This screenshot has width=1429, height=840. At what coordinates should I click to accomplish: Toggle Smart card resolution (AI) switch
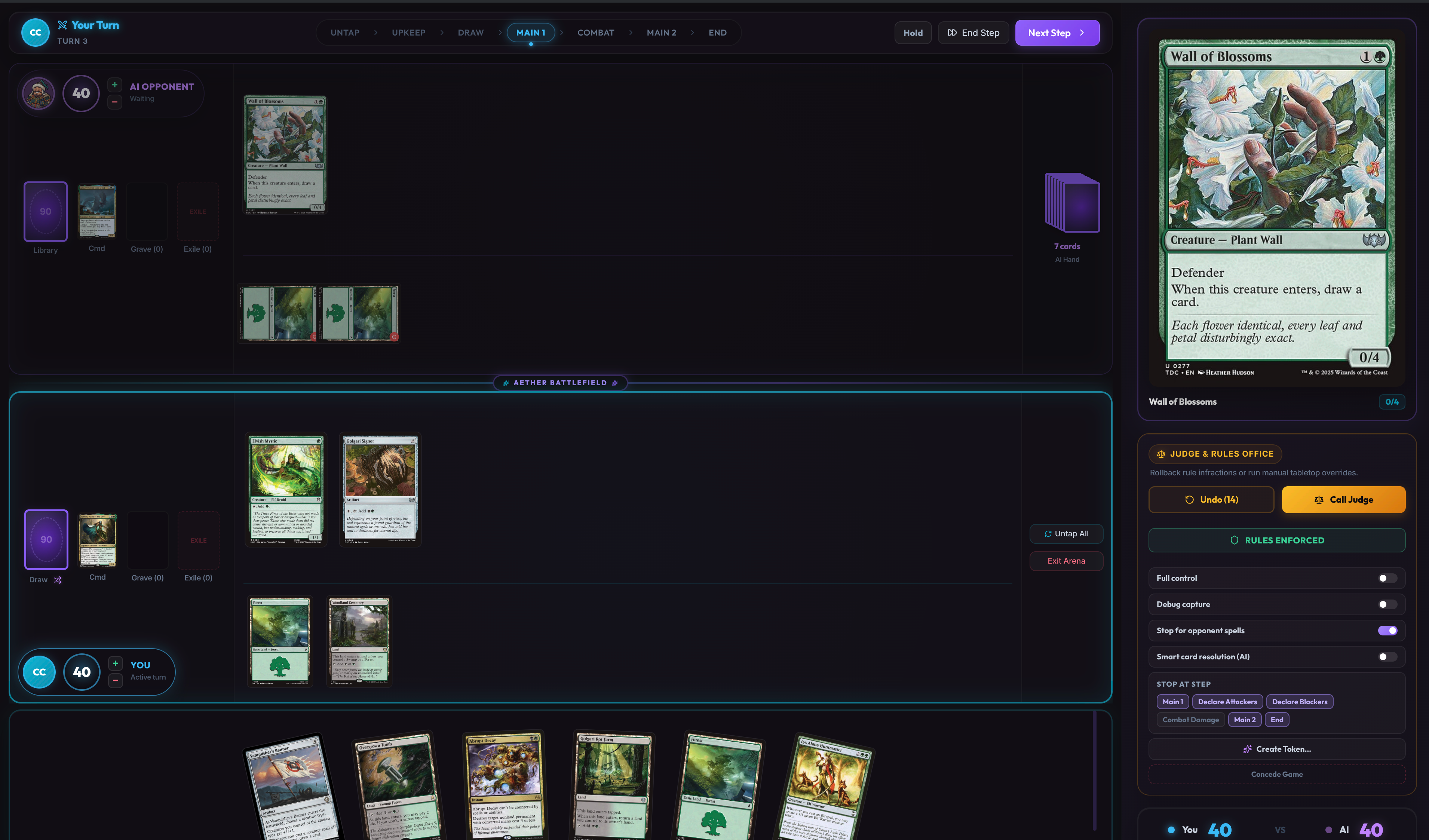(1387, 657)
